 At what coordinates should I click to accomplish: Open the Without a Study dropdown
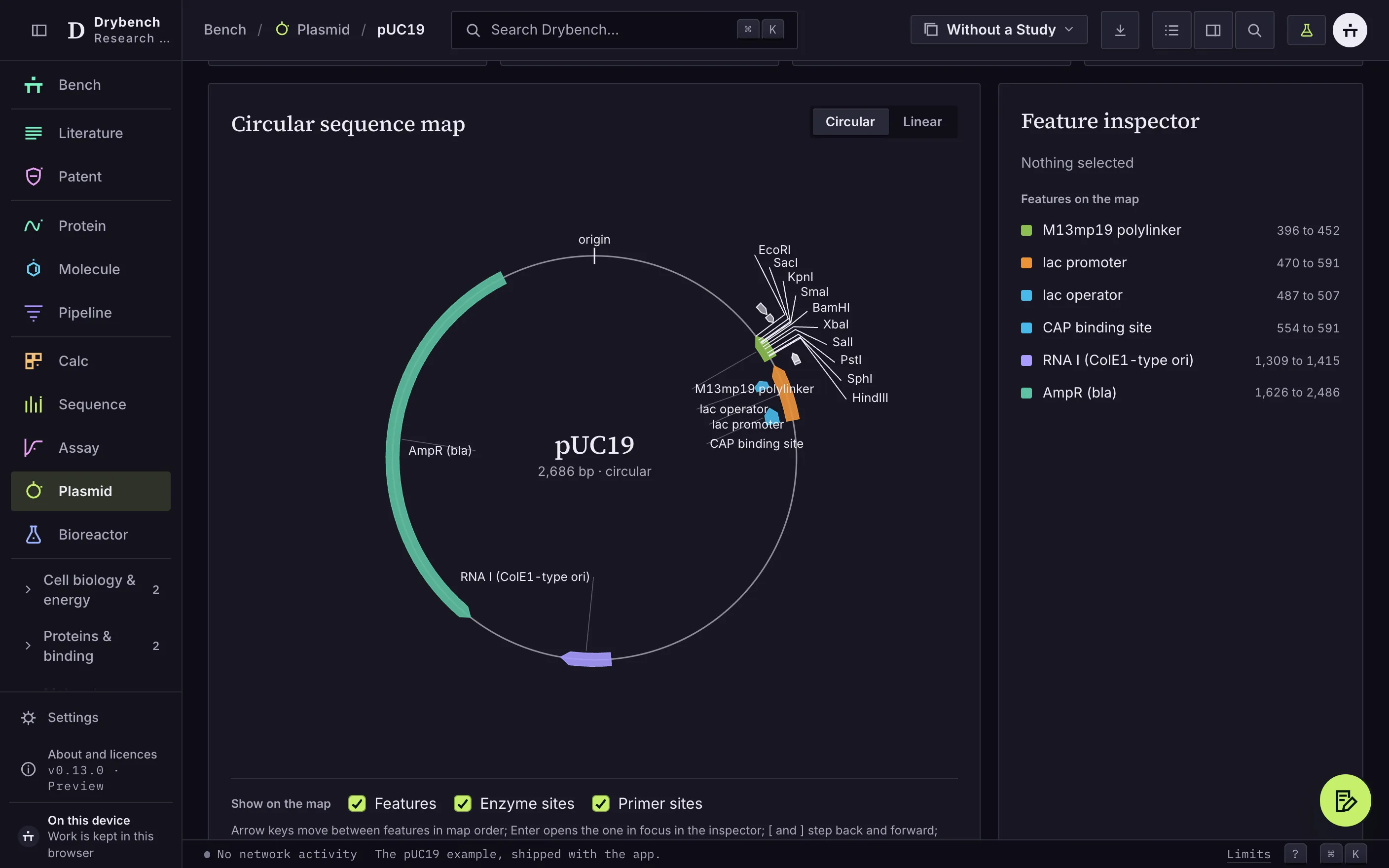click(999, 30)
